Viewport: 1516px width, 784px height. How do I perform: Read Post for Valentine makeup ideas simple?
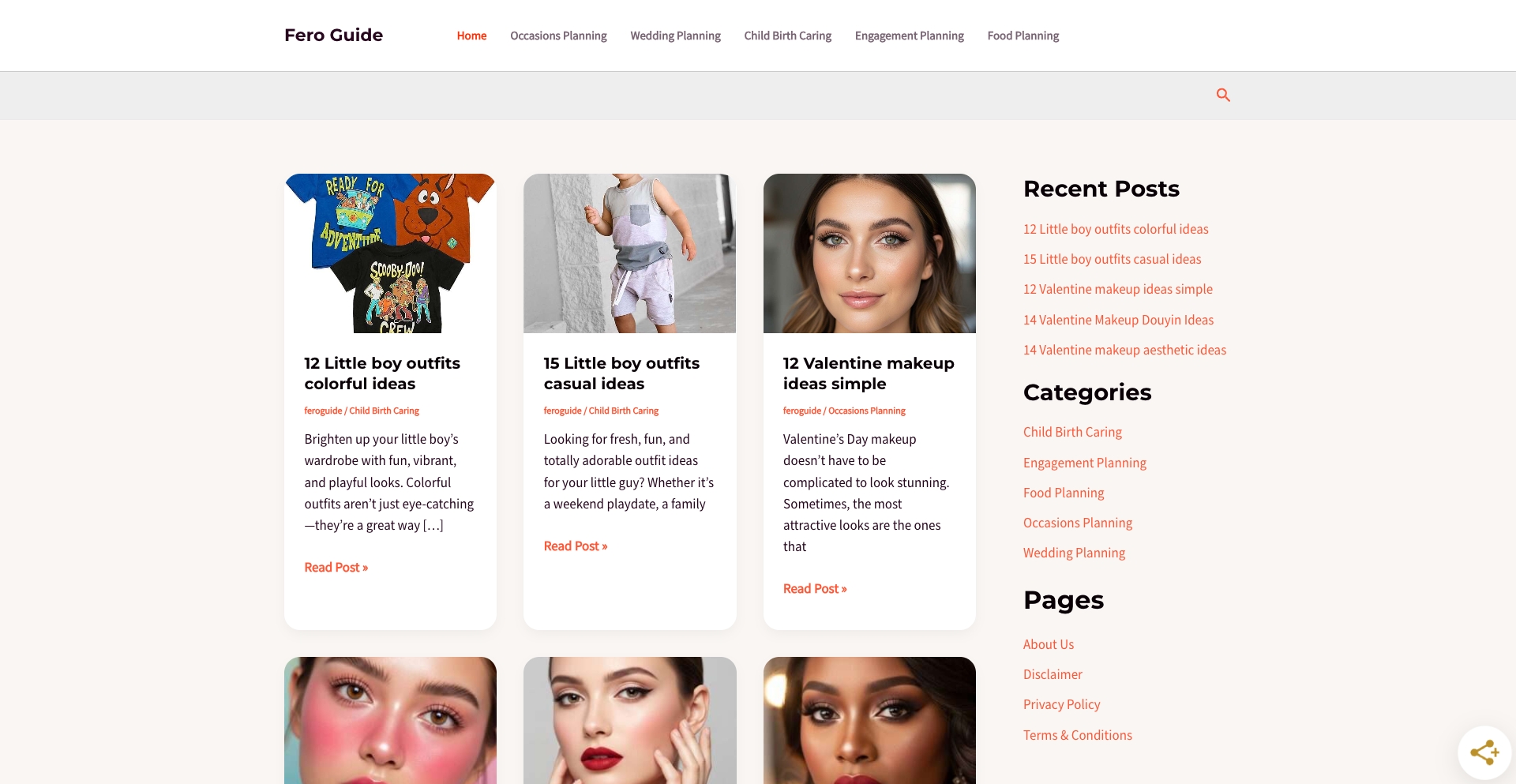814,587
